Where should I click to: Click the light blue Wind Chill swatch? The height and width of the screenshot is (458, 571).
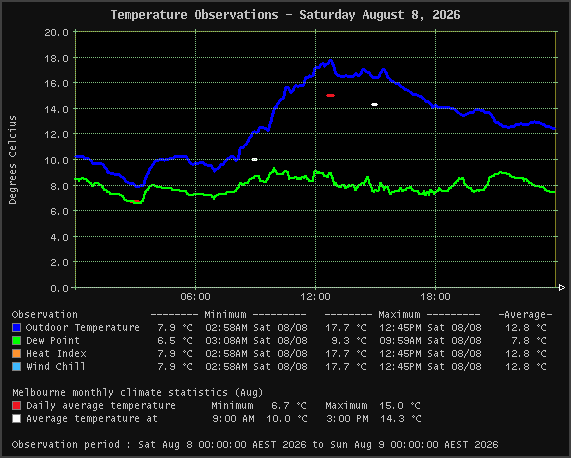coord(16,367)
